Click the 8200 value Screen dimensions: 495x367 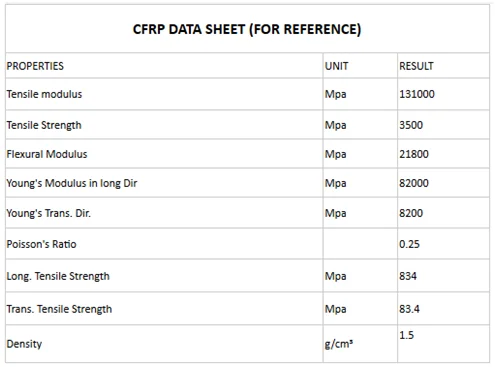coord(411,213)
